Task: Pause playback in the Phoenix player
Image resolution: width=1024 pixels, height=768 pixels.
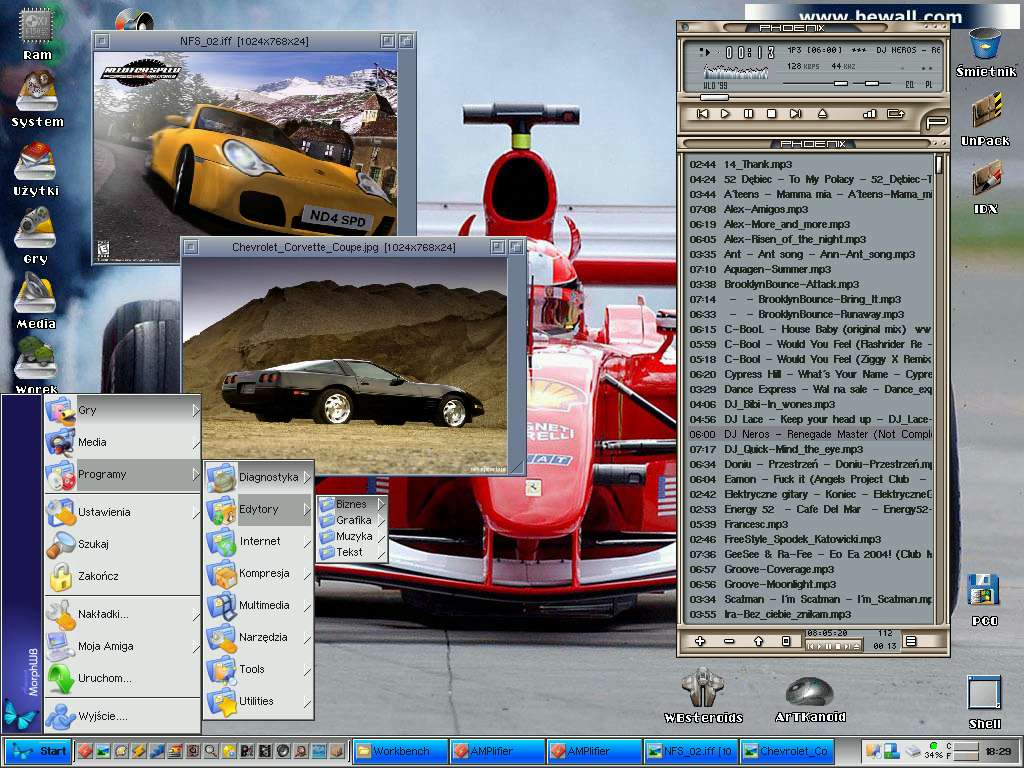Action: tap(748, 114)
